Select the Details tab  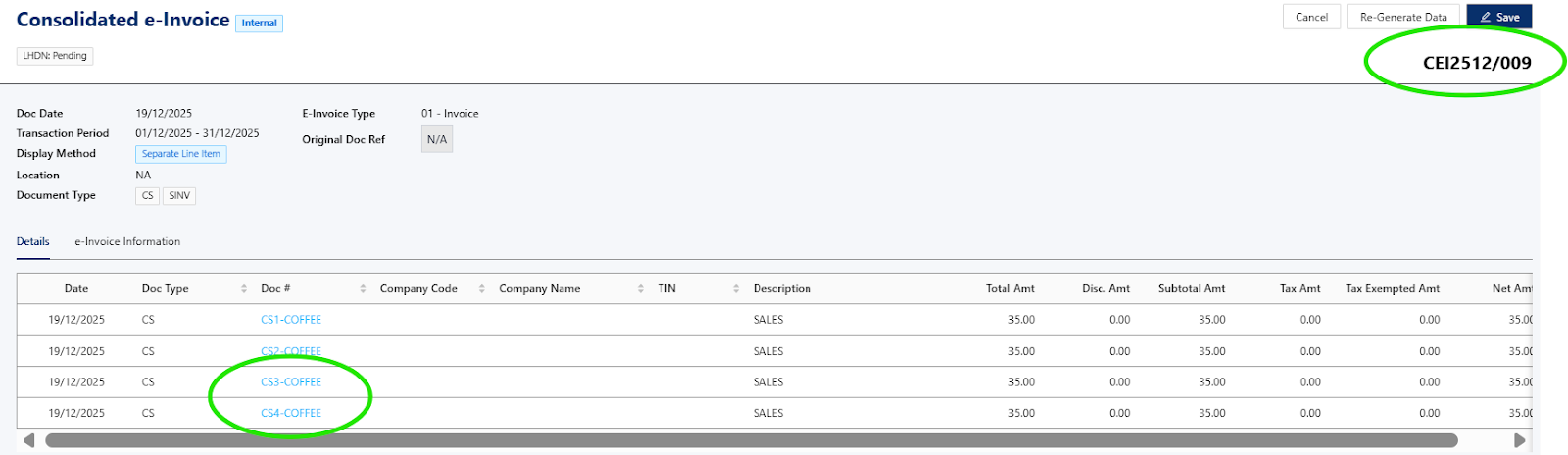tap(32, 241)
